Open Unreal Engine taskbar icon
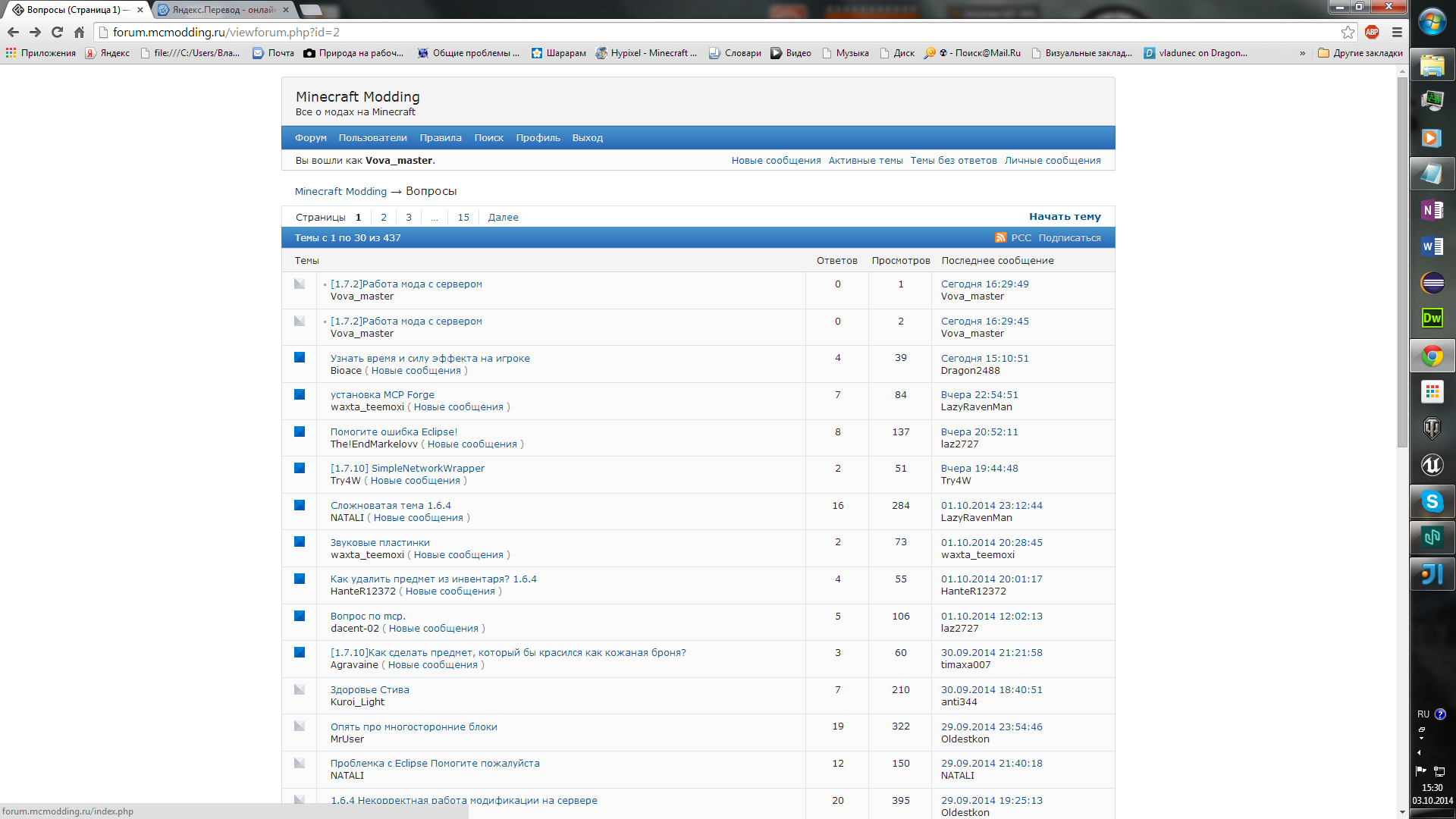The height and width of the screenshot is (819, 1456). 1432,465
